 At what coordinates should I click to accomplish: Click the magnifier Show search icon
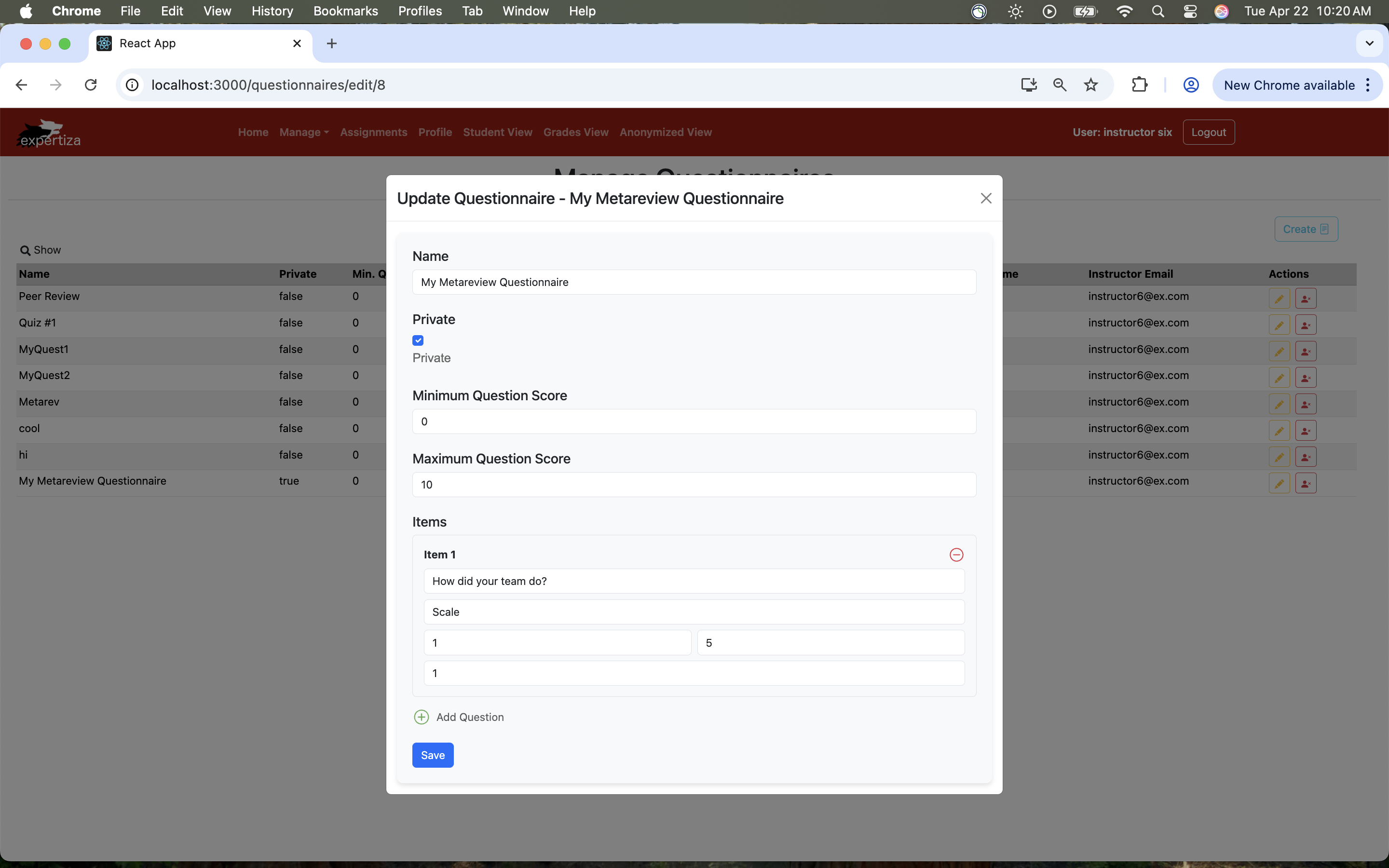point(25,250)
